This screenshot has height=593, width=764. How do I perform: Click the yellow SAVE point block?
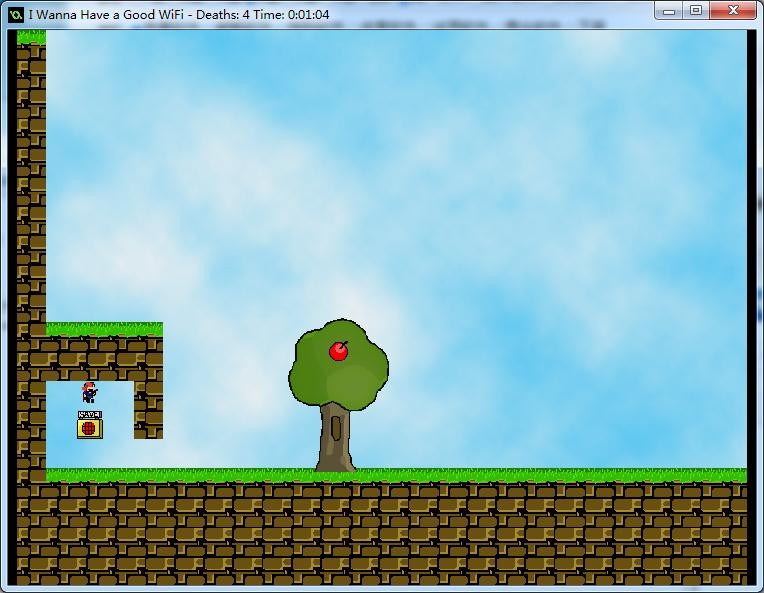tap(89, 427)
